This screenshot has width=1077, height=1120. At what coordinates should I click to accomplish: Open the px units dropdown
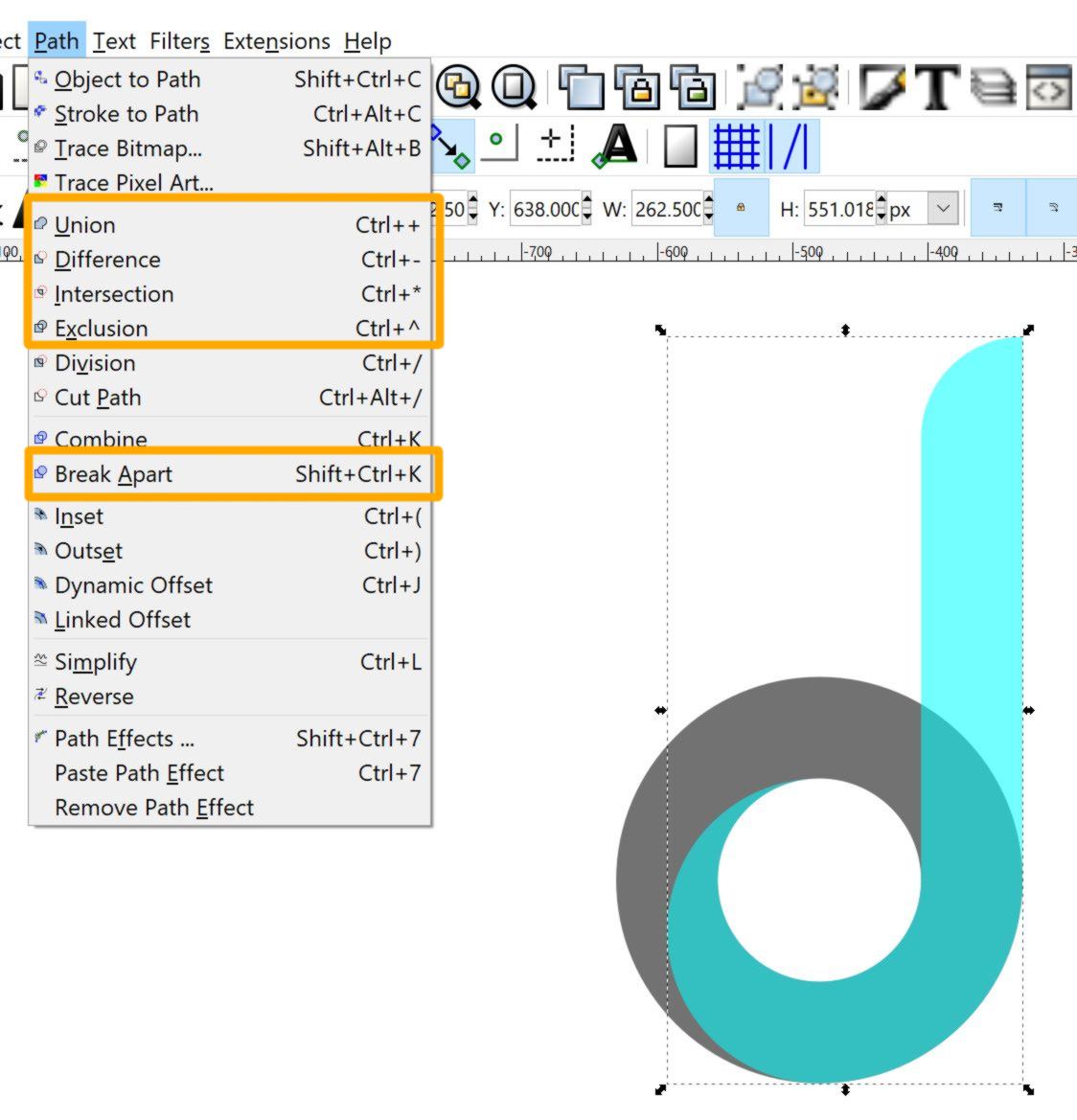[943, 209]
